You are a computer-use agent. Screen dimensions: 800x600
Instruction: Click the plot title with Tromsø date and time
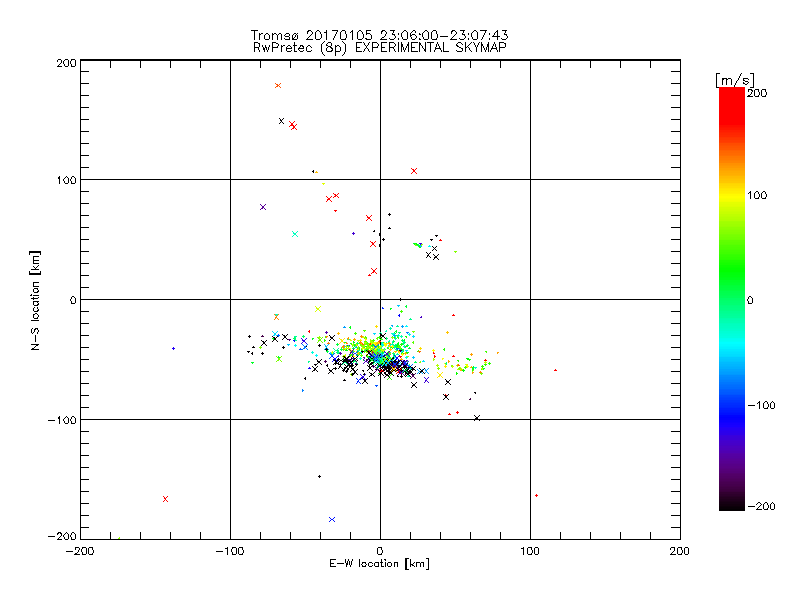click(x=378, y=35)
